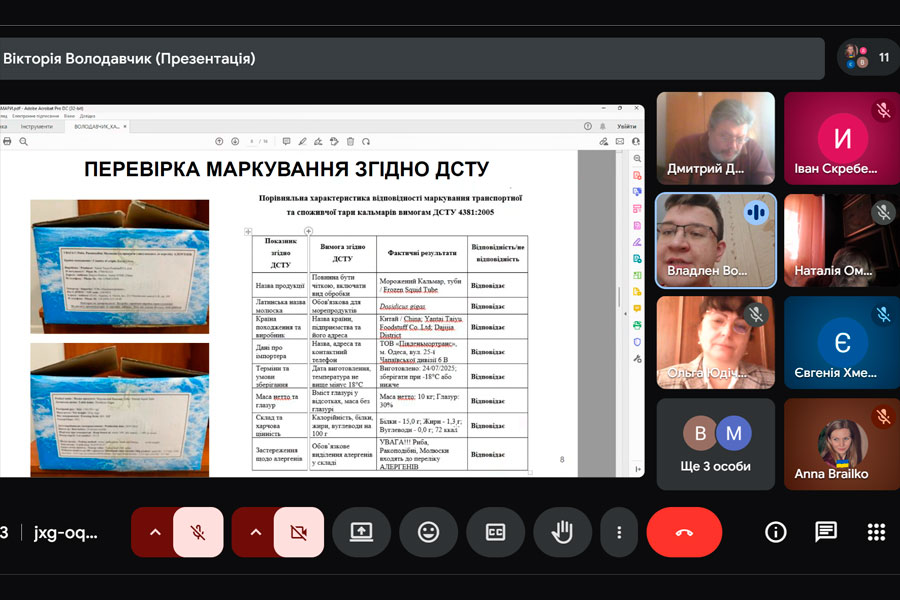Click the present screen icon
Viewport: 900px width, 600px height.
point(362,532)
